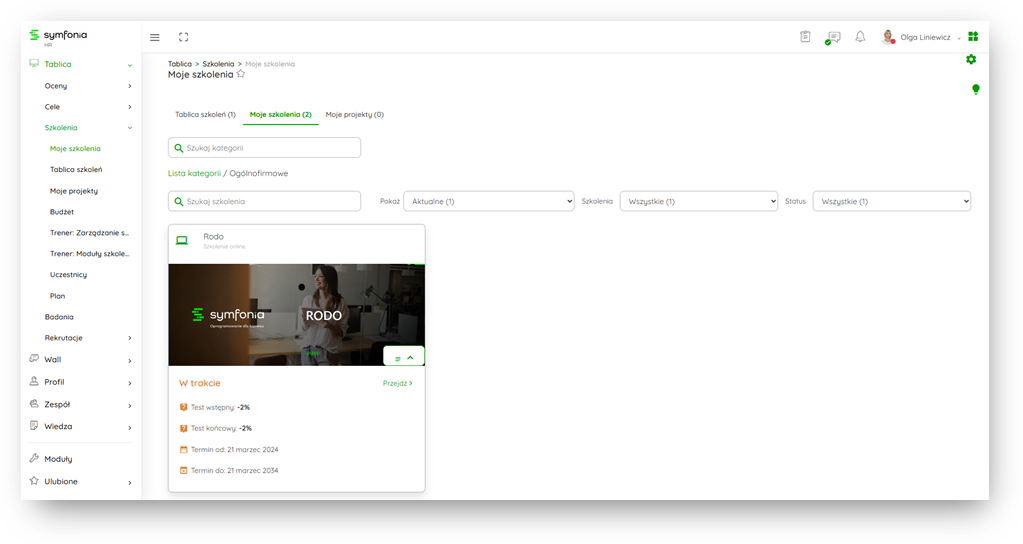Image resolution: width=1023 pixels, height=544 pixels.
Task: Switch to Tablica szkoleń (1) tab
Action: [x=205, y=114]
